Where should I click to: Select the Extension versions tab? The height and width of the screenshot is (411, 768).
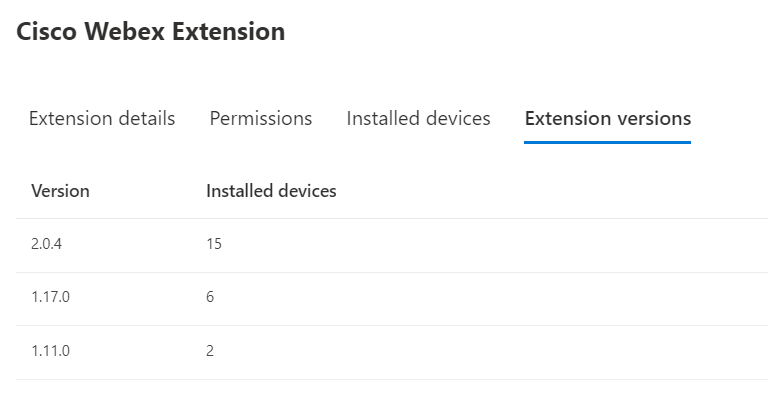(607, 119)
